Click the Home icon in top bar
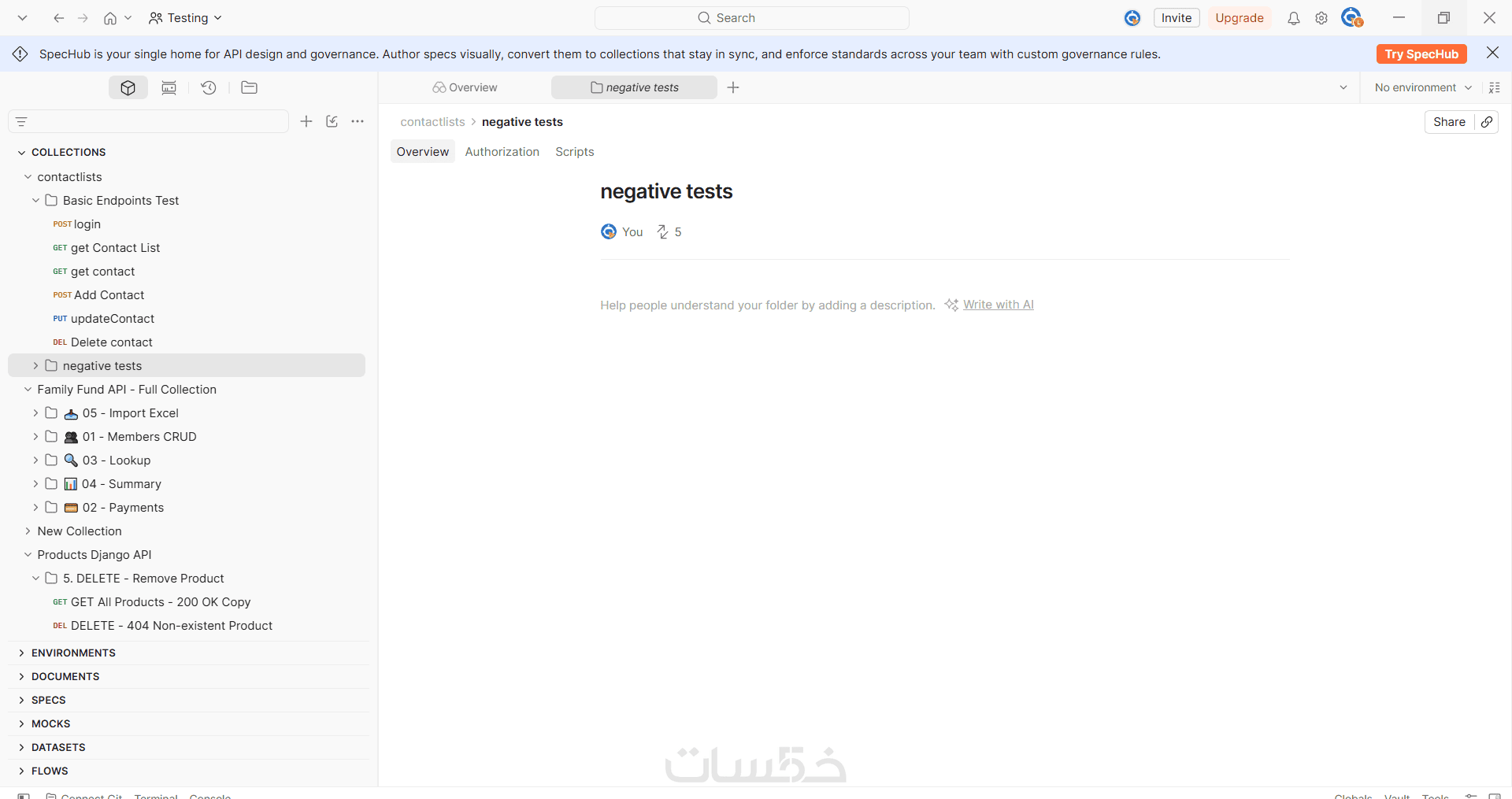Viewport: 1512px width, 799px height. pos(110,18)
